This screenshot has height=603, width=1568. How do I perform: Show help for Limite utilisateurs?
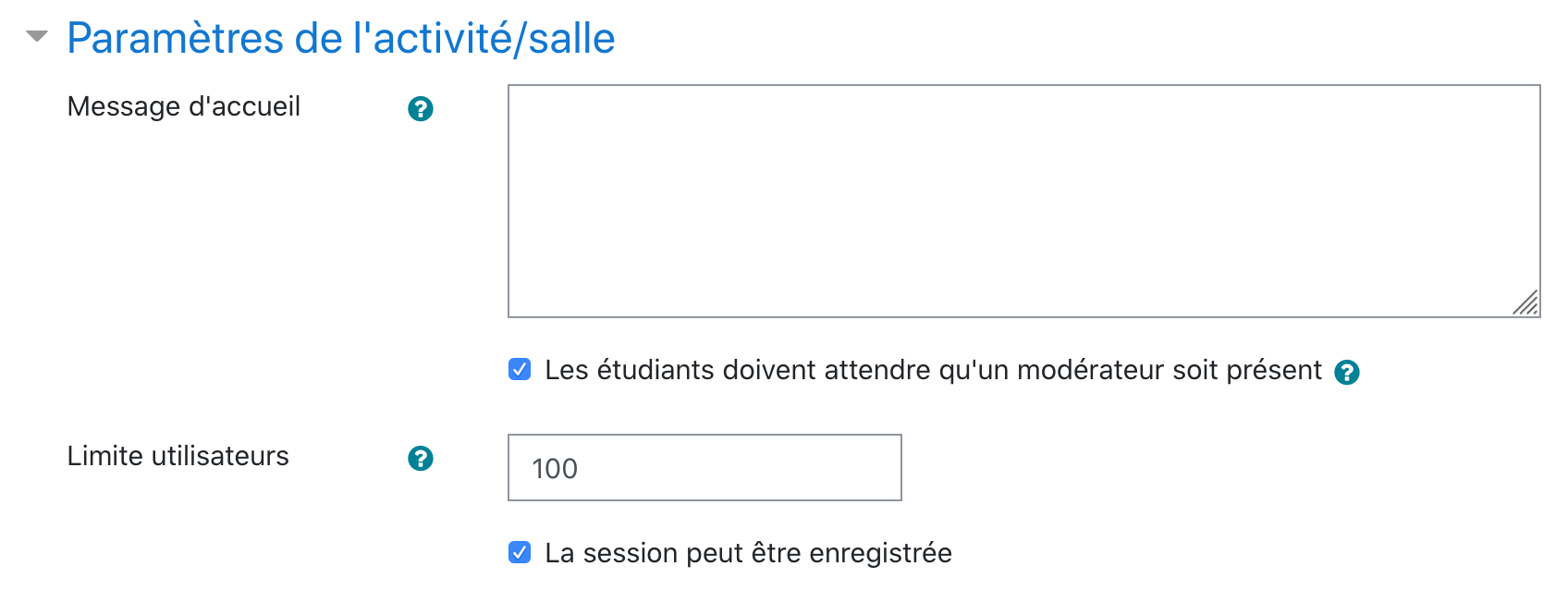tap(421, 459)
